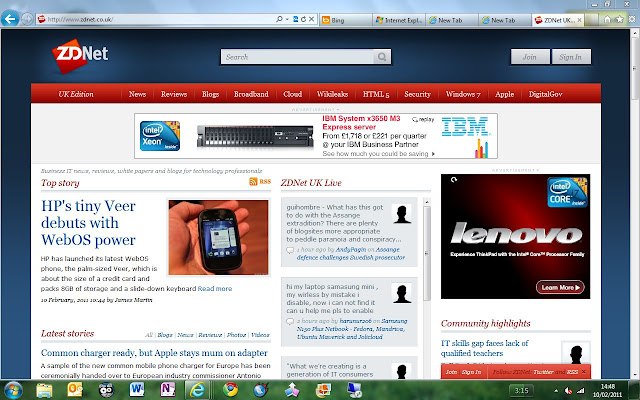The height and width of the screenshot is (400, 640).
Task: Filter latest stories by News
Action: pos(185,335)
